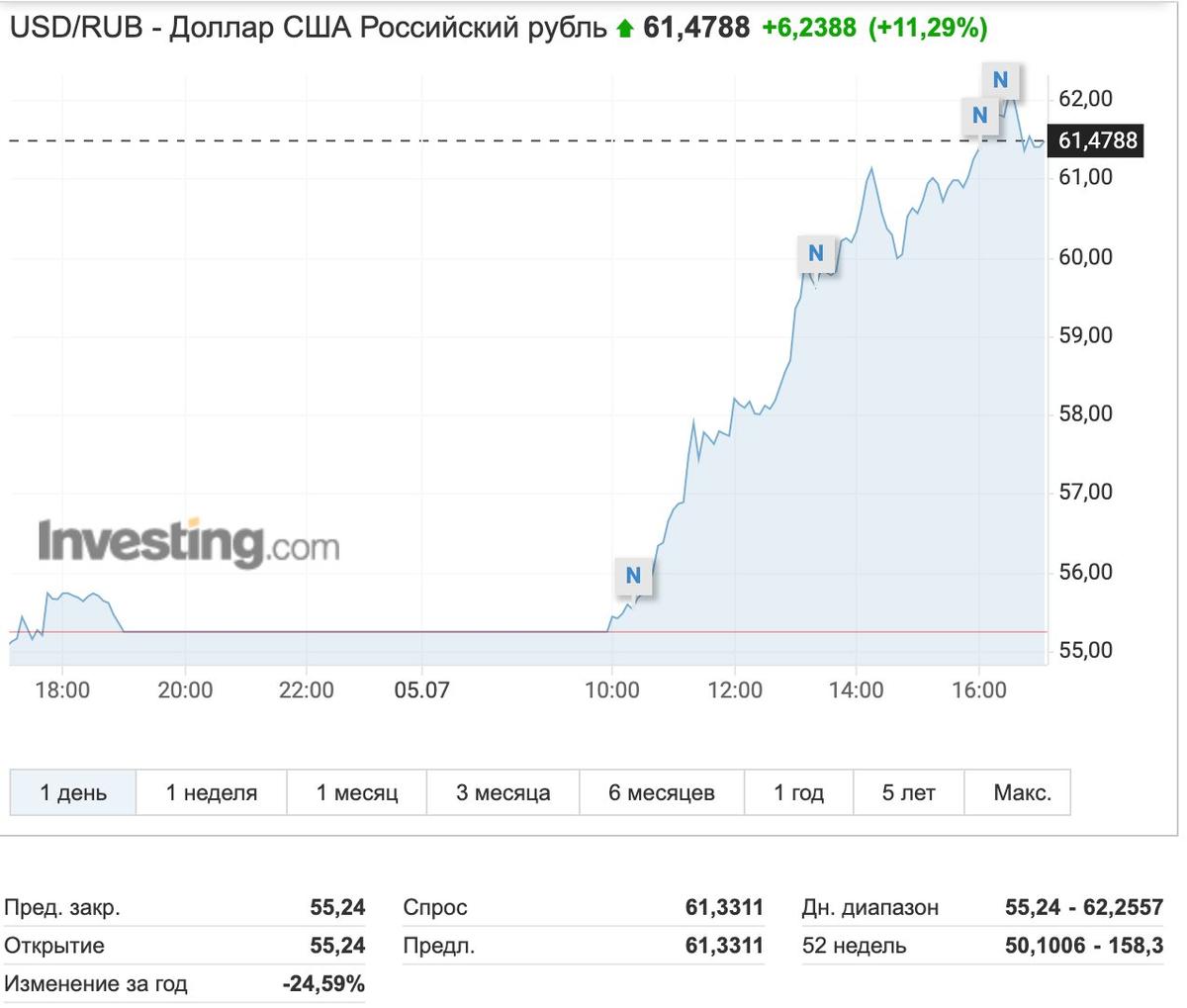
Task: Click the USD/RUB chart title
Action: click(308, 28)
